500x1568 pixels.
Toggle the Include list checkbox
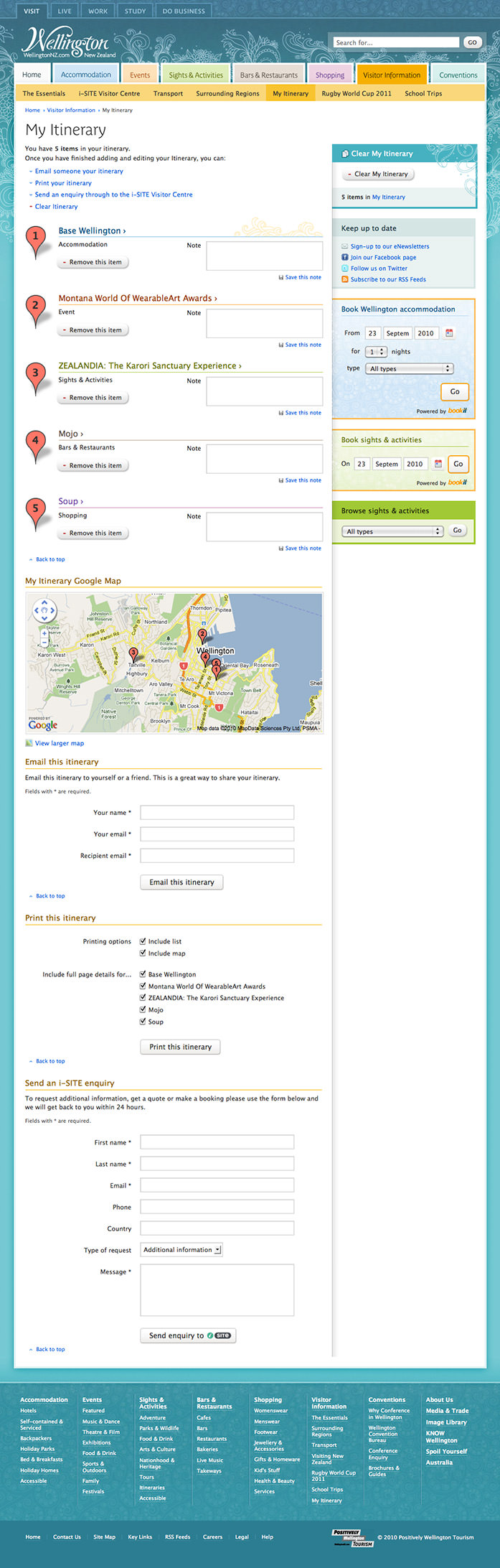(x=143, y=941)
